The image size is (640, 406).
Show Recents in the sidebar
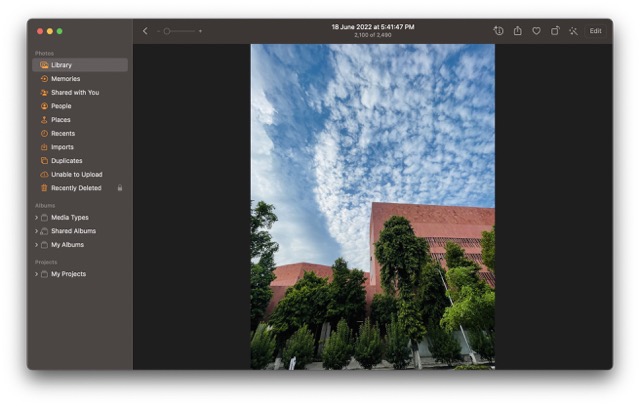(x=63, y=133)
